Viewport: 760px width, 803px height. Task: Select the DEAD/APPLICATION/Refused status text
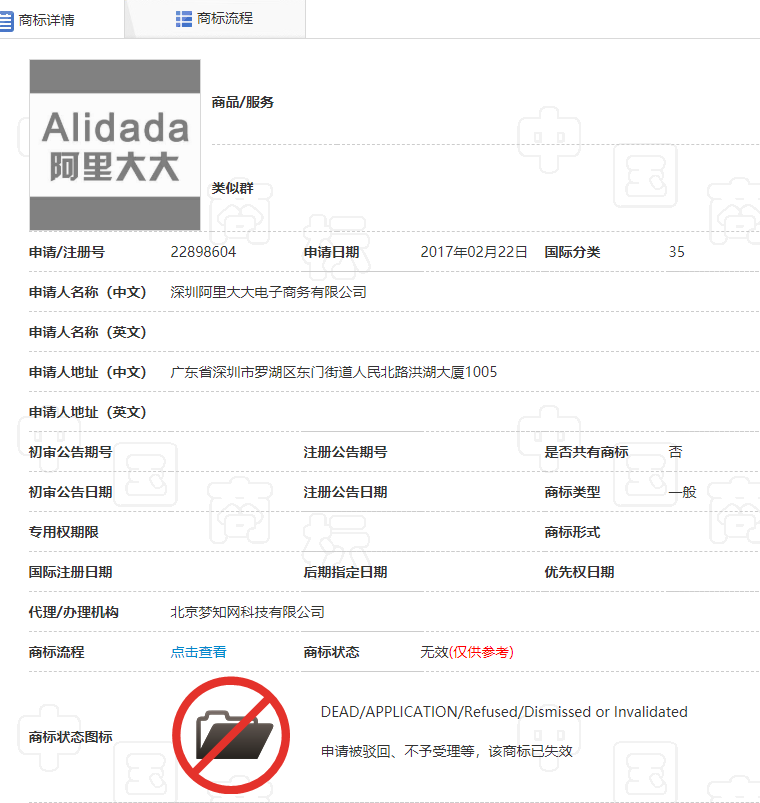click(504, 712)
